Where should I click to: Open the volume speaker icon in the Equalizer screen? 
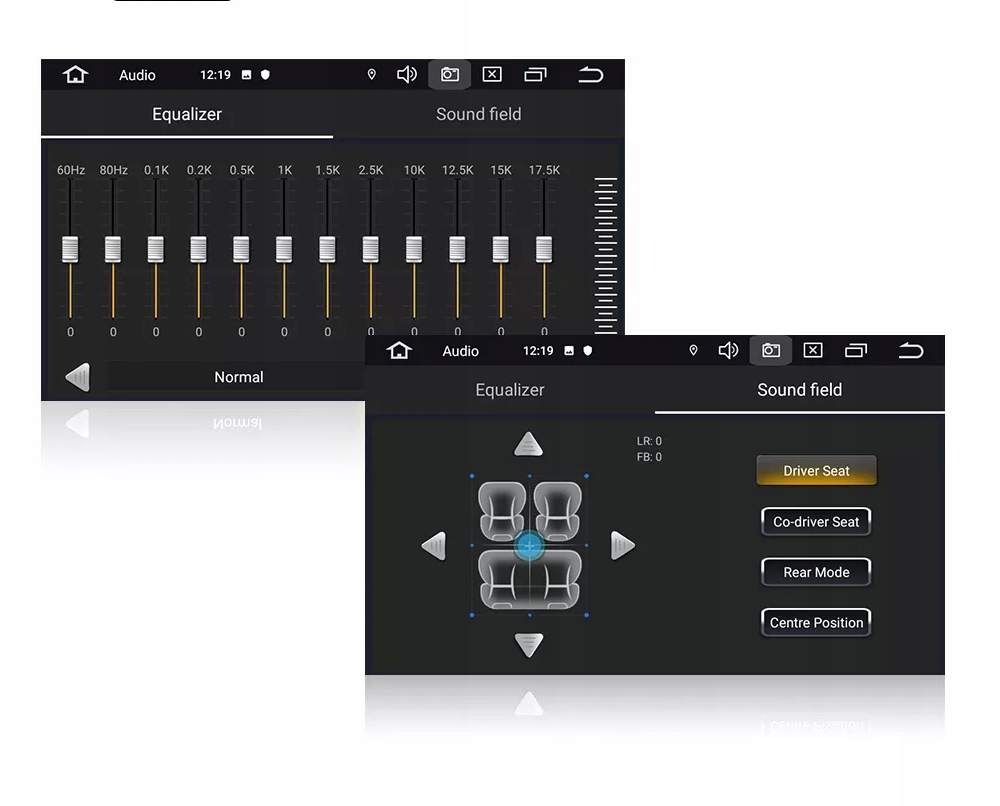tap(407, 75)
